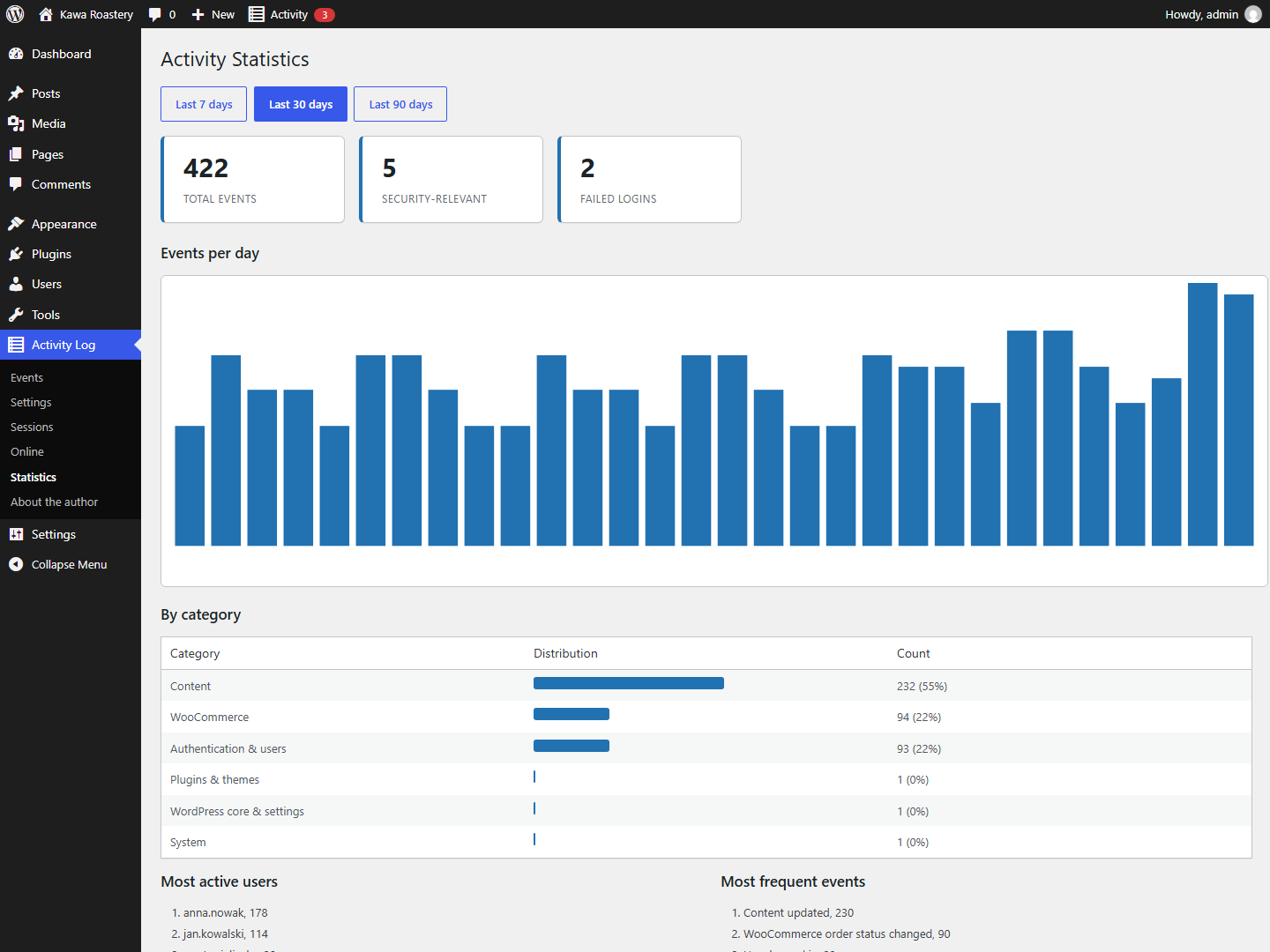Click the Pages icon in sidebar

[x=16, y=154]
